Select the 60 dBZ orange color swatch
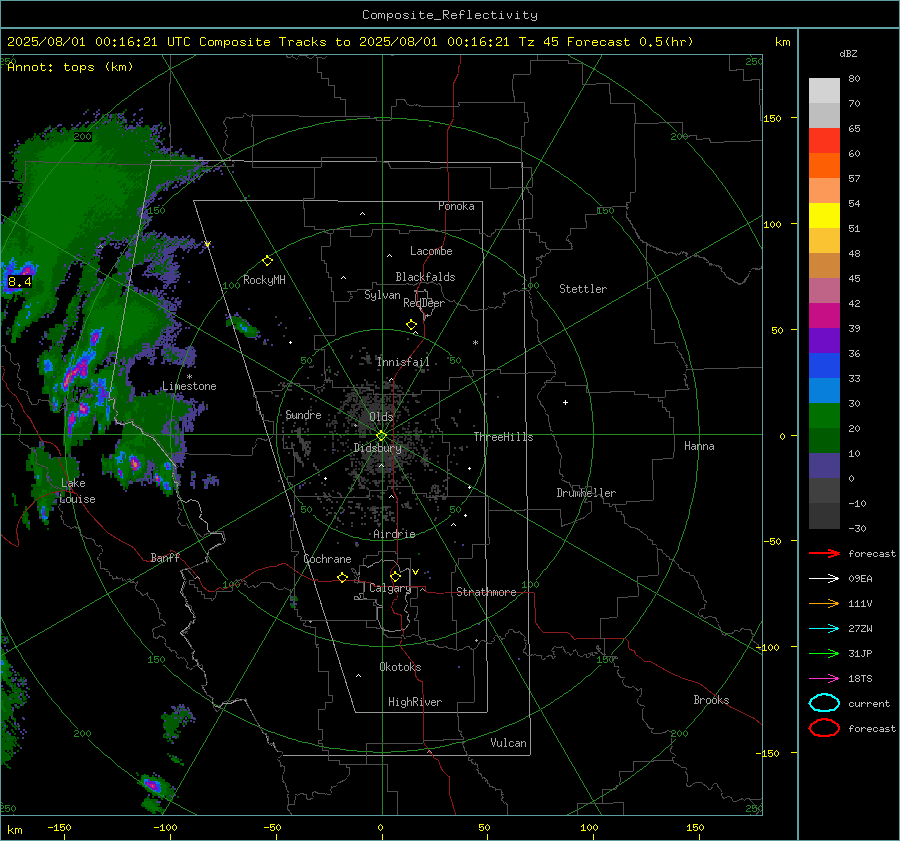Screen dimensions: 900x841 (x=824, y=165)
